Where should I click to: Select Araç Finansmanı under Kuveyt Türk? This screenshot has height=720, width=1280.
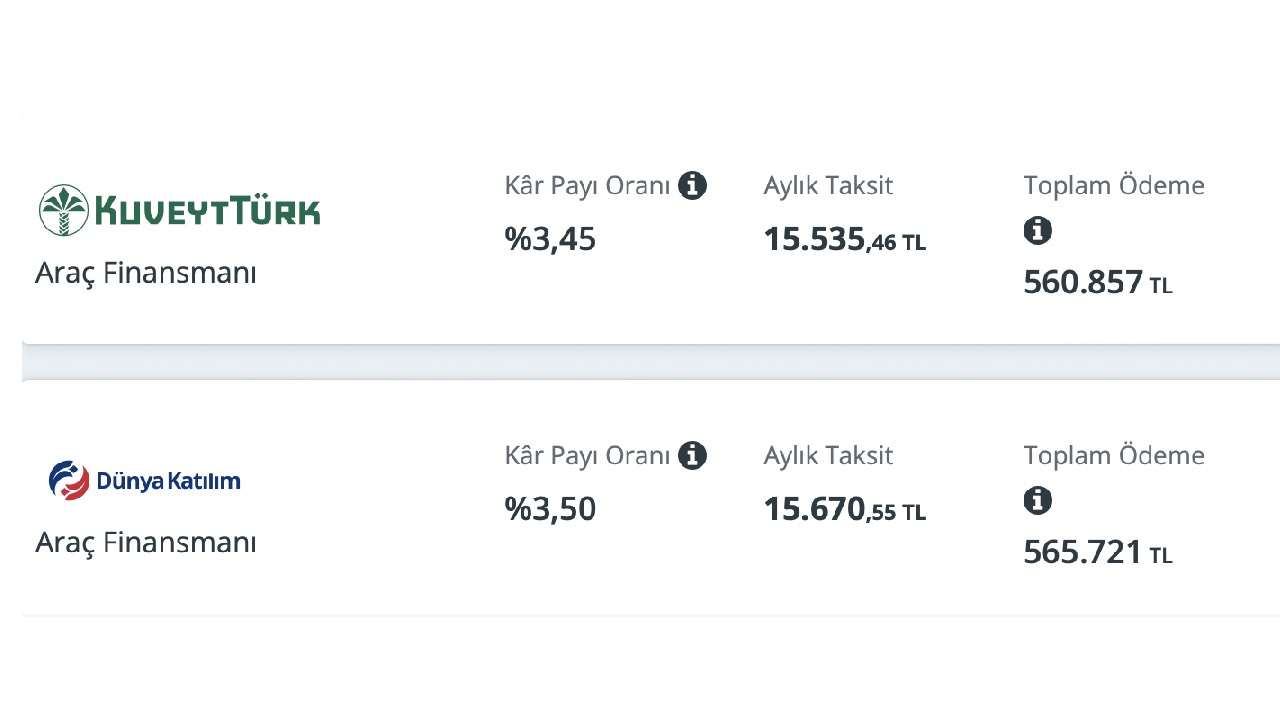[x=146, y=273]
